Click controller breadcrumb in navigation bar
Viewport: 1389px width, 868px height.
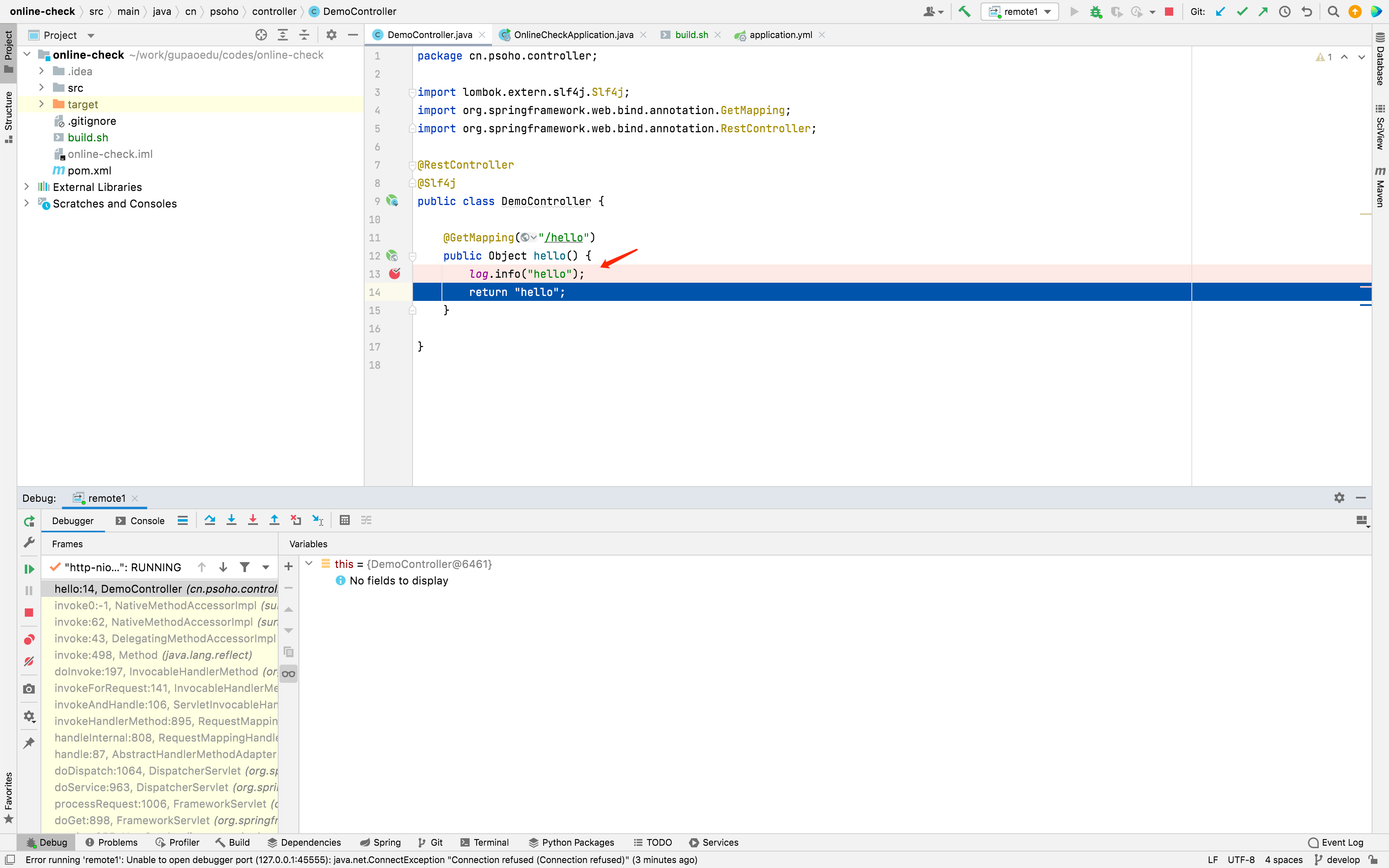click(274, 12)
